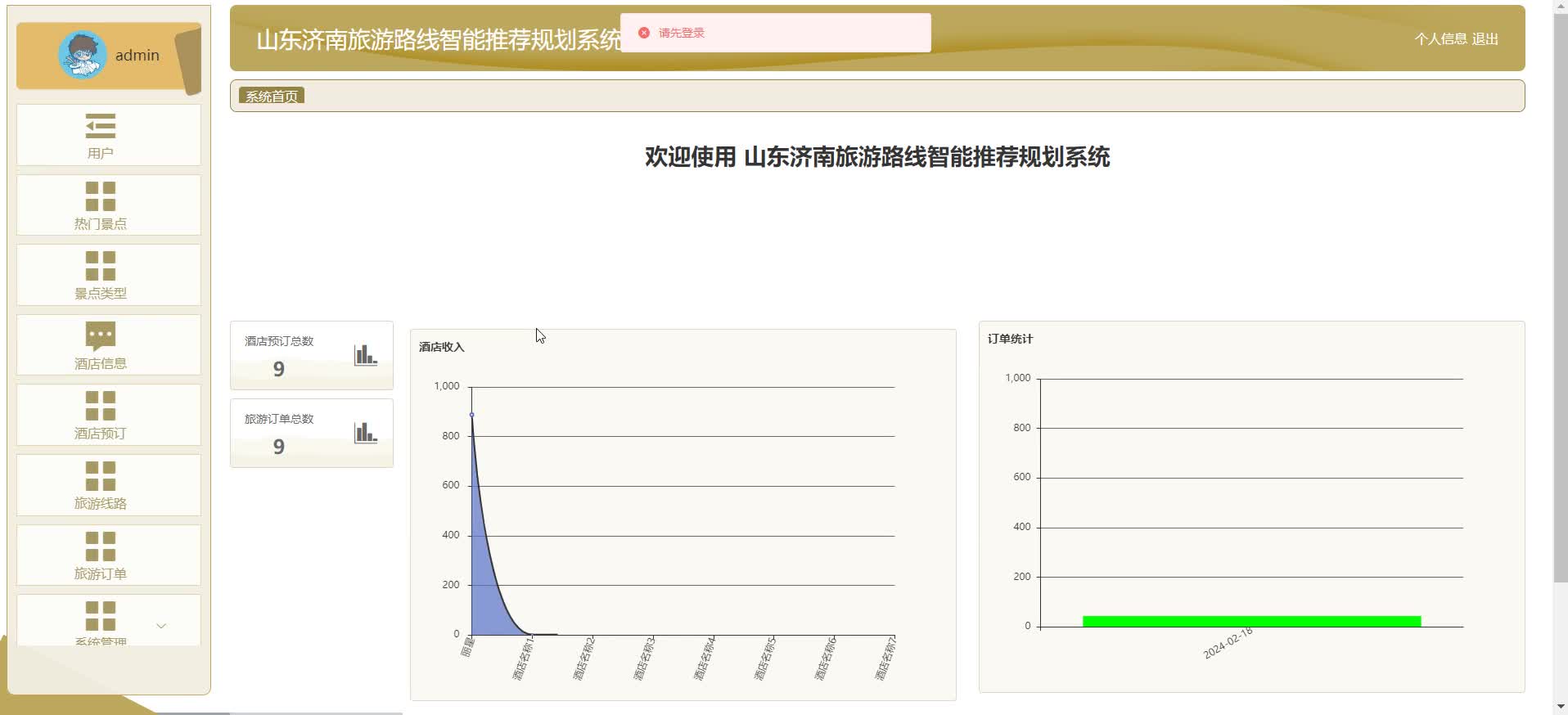The width and height of the screenshot is (1568, 715).
Task: Open the 景点类型 grid icon
Action: pyautogui.click(x=101, y=266)
